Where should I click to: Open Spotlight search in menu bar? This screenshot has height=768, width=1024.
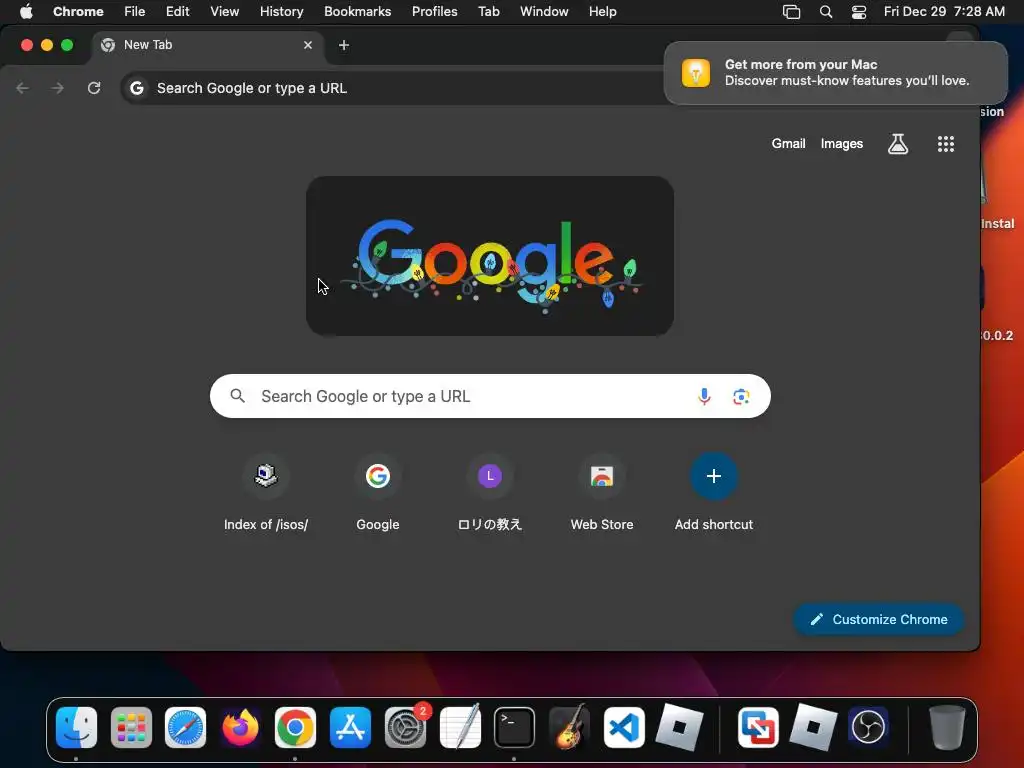(x=825, y=11)
